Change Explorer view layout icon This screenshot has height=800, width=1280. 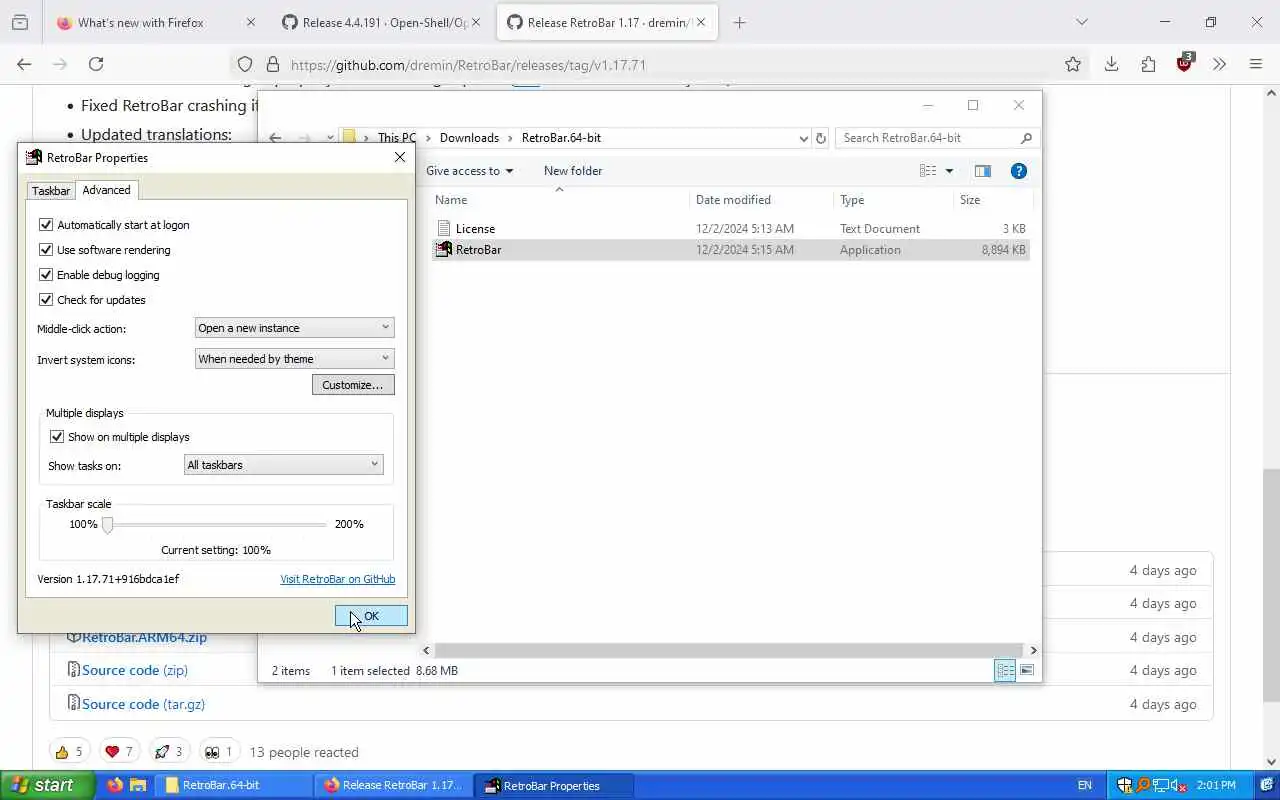[928, 171]
